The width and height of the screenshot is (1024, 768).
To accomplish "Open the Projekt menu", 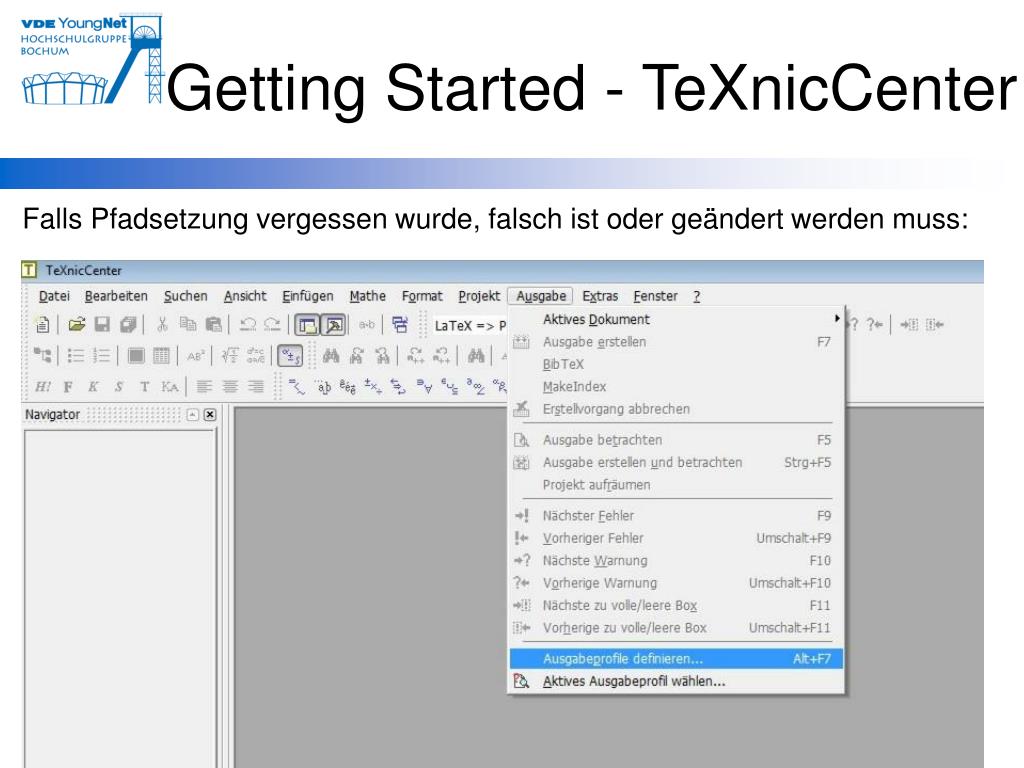I will tap(479, 296).
